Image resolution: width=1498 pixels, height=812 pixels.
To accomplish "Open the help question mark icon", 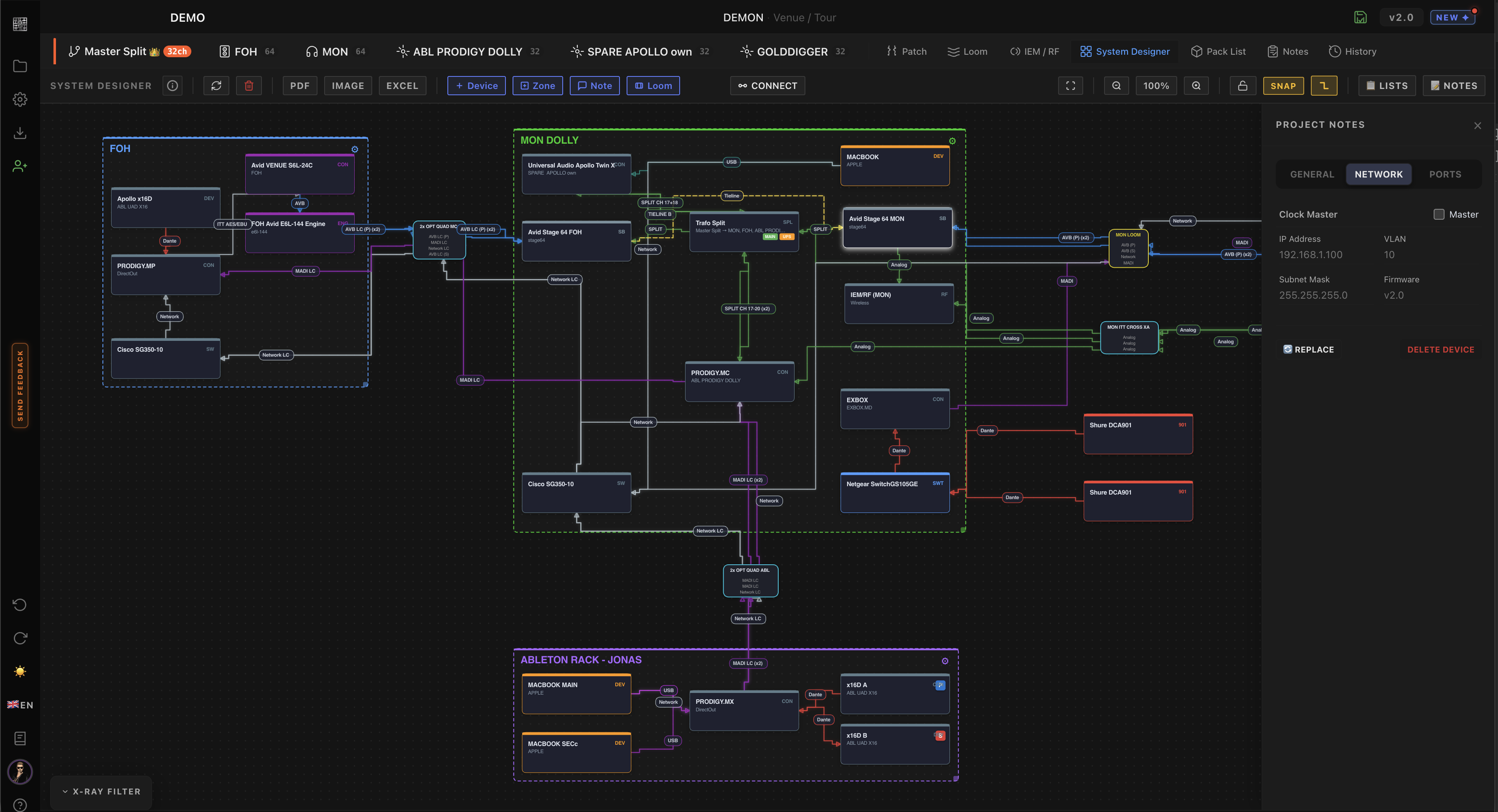I will click(x=20, y=805).
